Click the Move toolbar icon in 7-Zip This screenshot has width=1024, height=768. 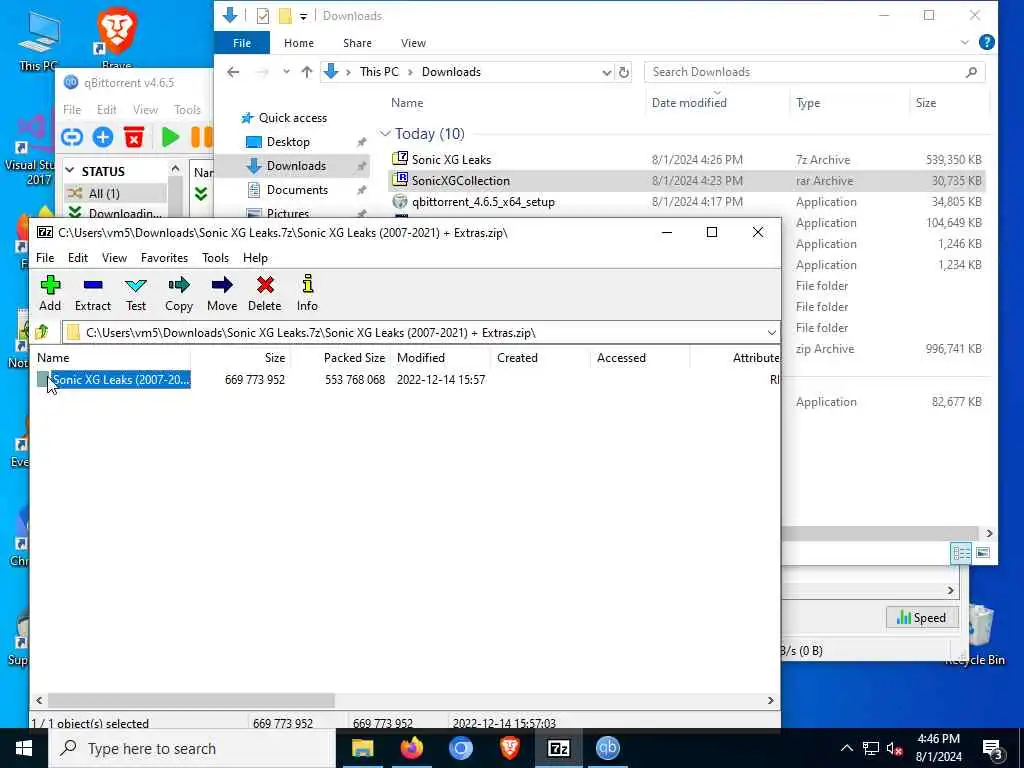tap(222, 293)
